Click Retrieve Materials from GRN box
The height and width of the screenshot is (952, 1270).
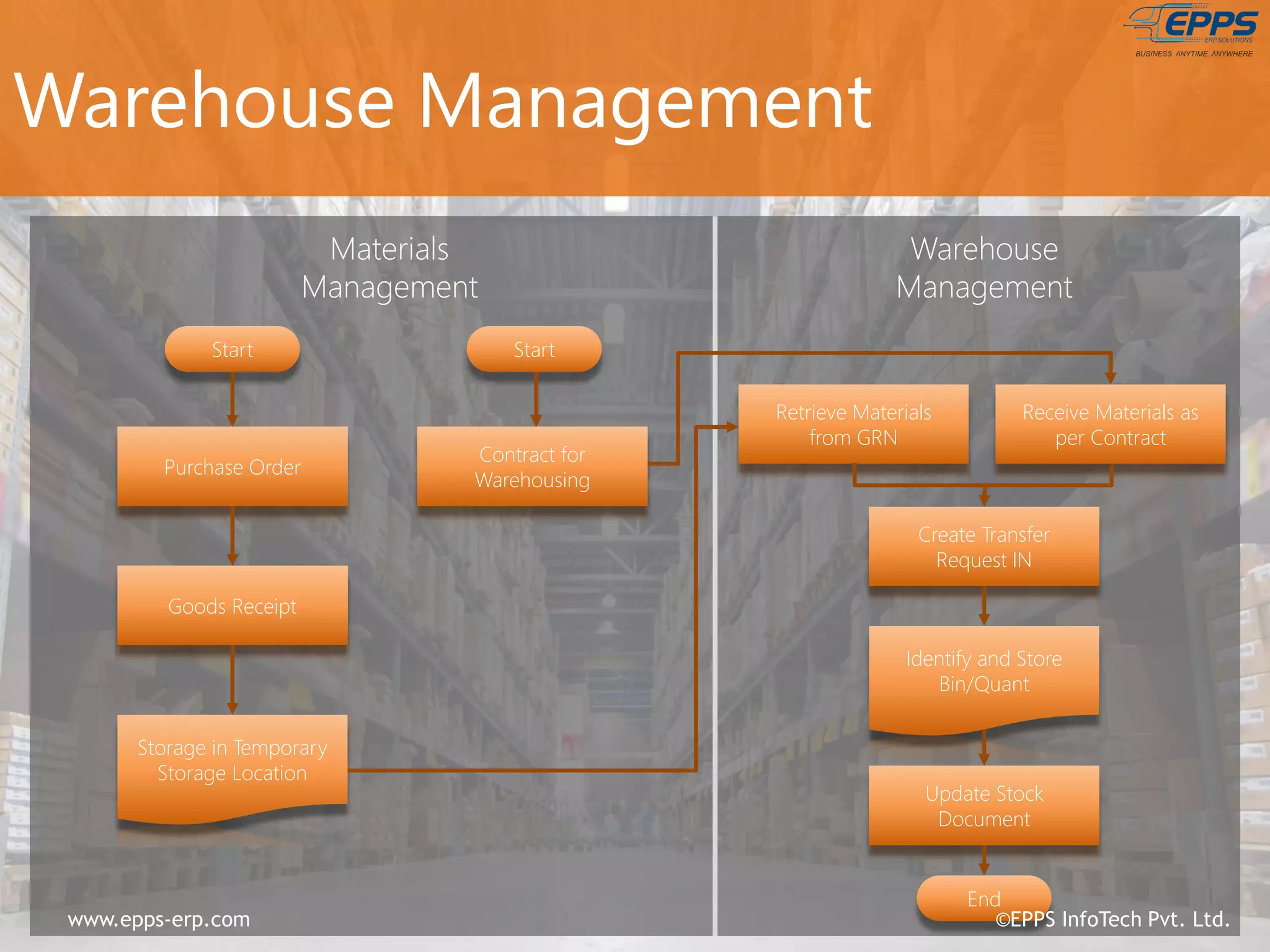pos(853,425)
